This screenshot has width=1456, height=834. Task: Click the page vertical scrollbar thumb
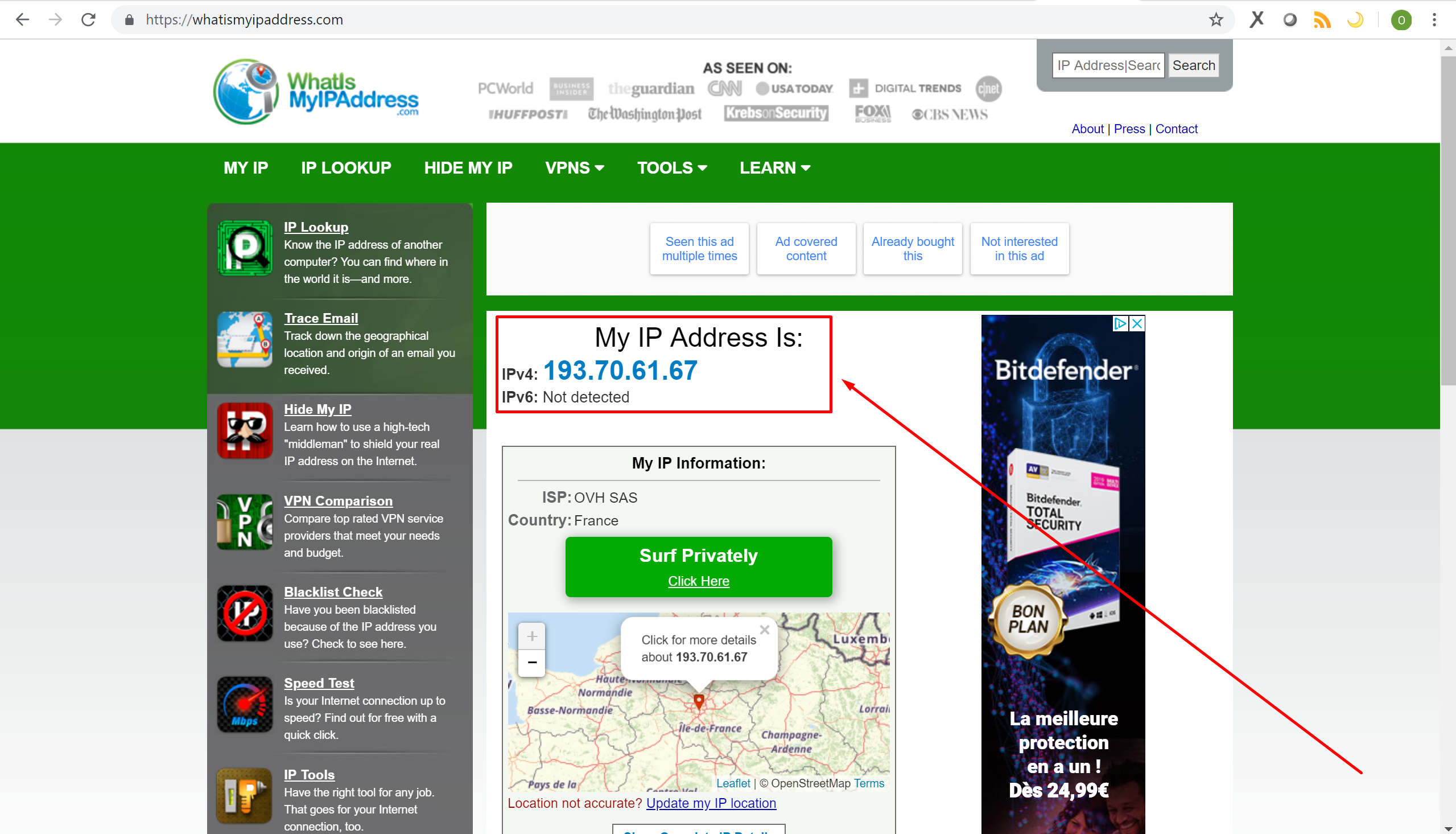point(1448,220)
